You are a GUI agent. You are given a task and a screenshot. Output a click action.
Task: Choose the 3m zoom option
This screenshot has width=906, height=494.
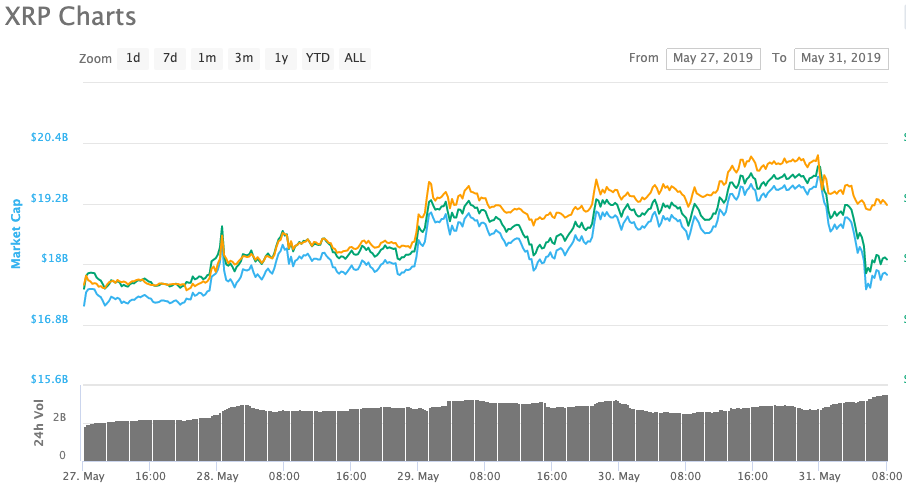tap(244, 58)
